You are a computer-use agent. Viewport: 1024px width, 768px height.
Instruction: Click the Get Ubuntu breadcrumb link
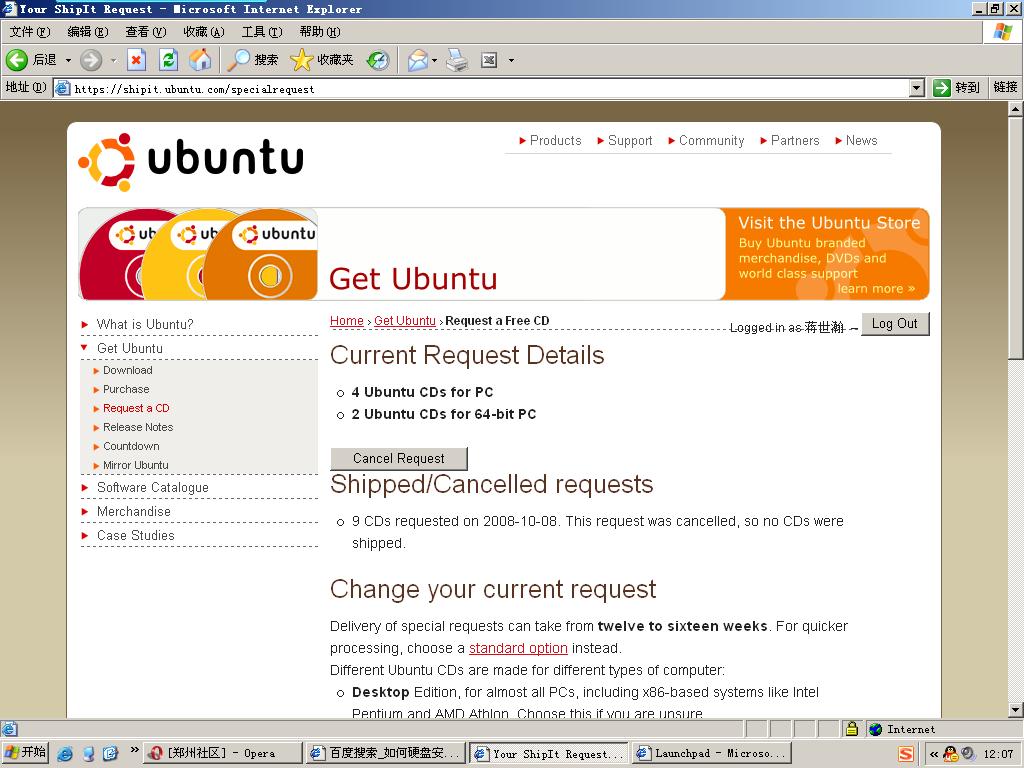pyautogui.click(x=405, y=321)
